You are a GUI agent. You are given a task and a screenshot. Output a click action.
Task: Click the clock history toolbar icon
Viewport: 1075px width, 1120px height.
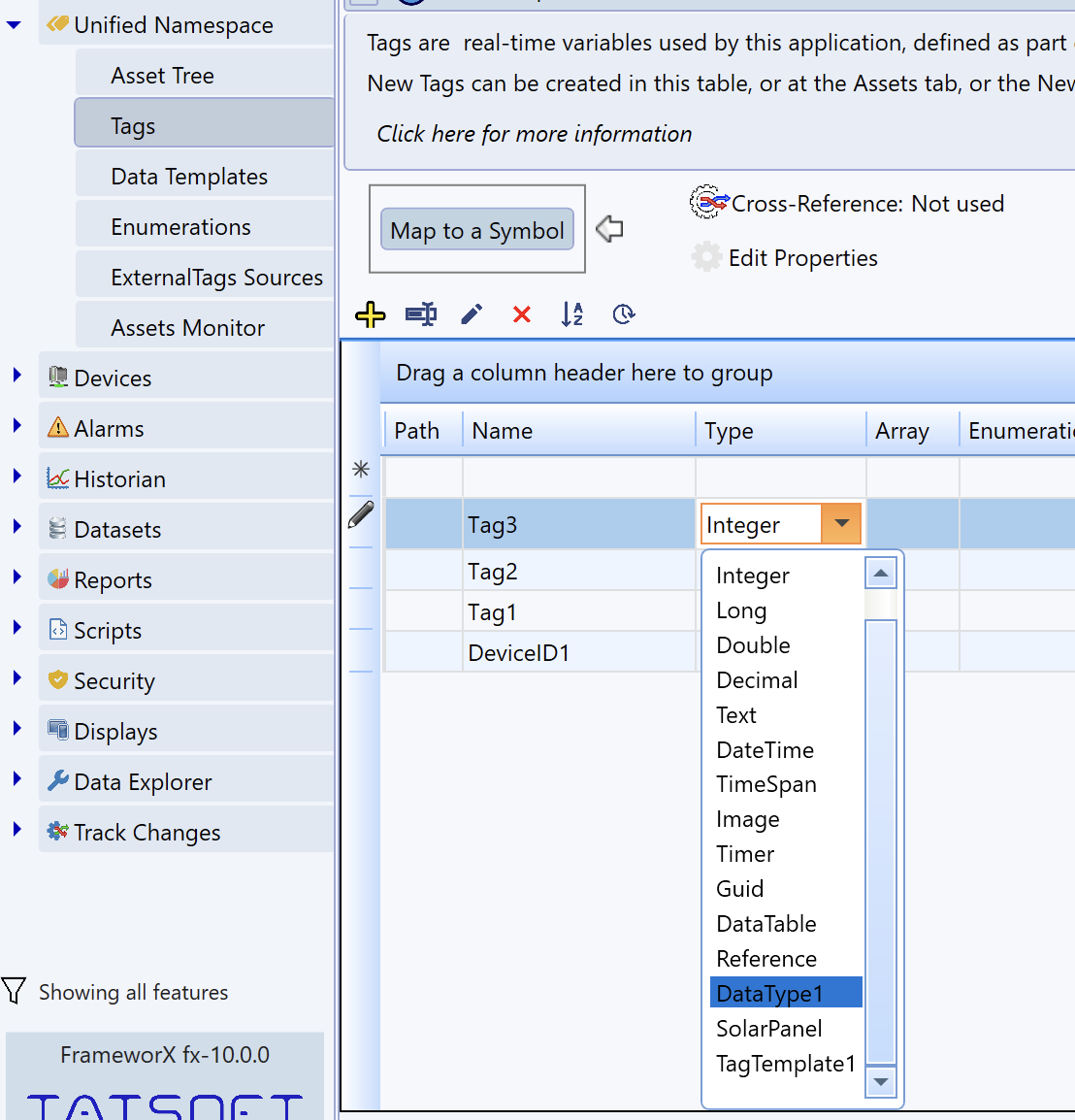point(624,314)
